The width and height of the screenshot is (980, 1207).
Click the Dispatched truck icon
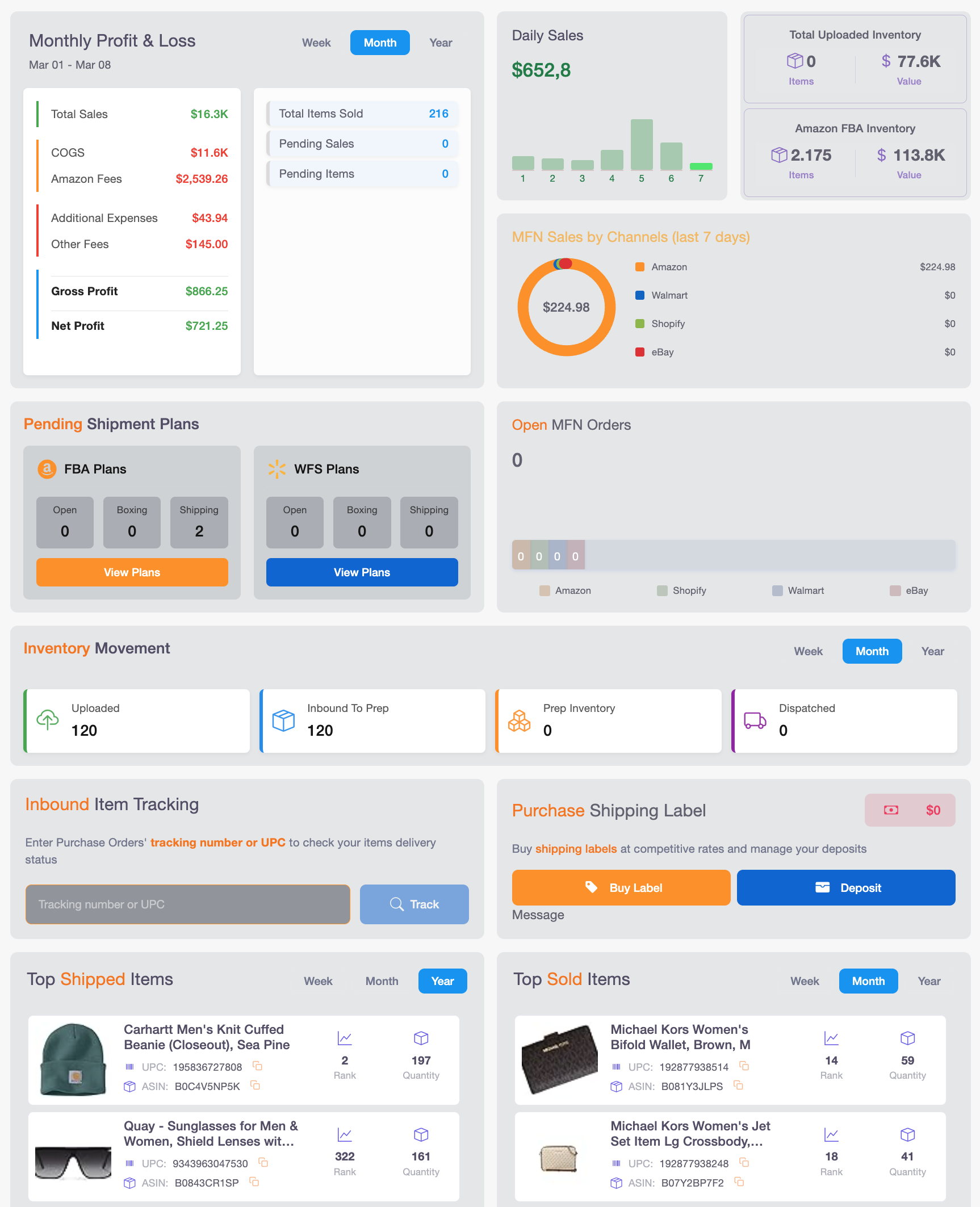755,720
